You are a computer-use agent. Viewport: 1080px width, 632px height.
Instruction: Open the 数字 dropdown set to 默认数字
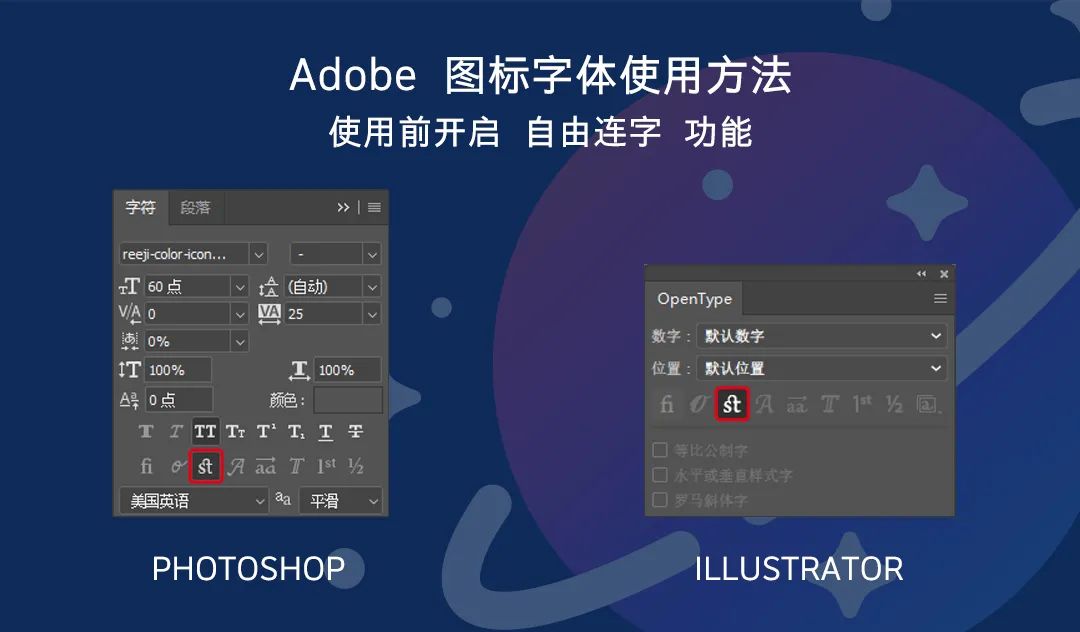pos(822,336)
